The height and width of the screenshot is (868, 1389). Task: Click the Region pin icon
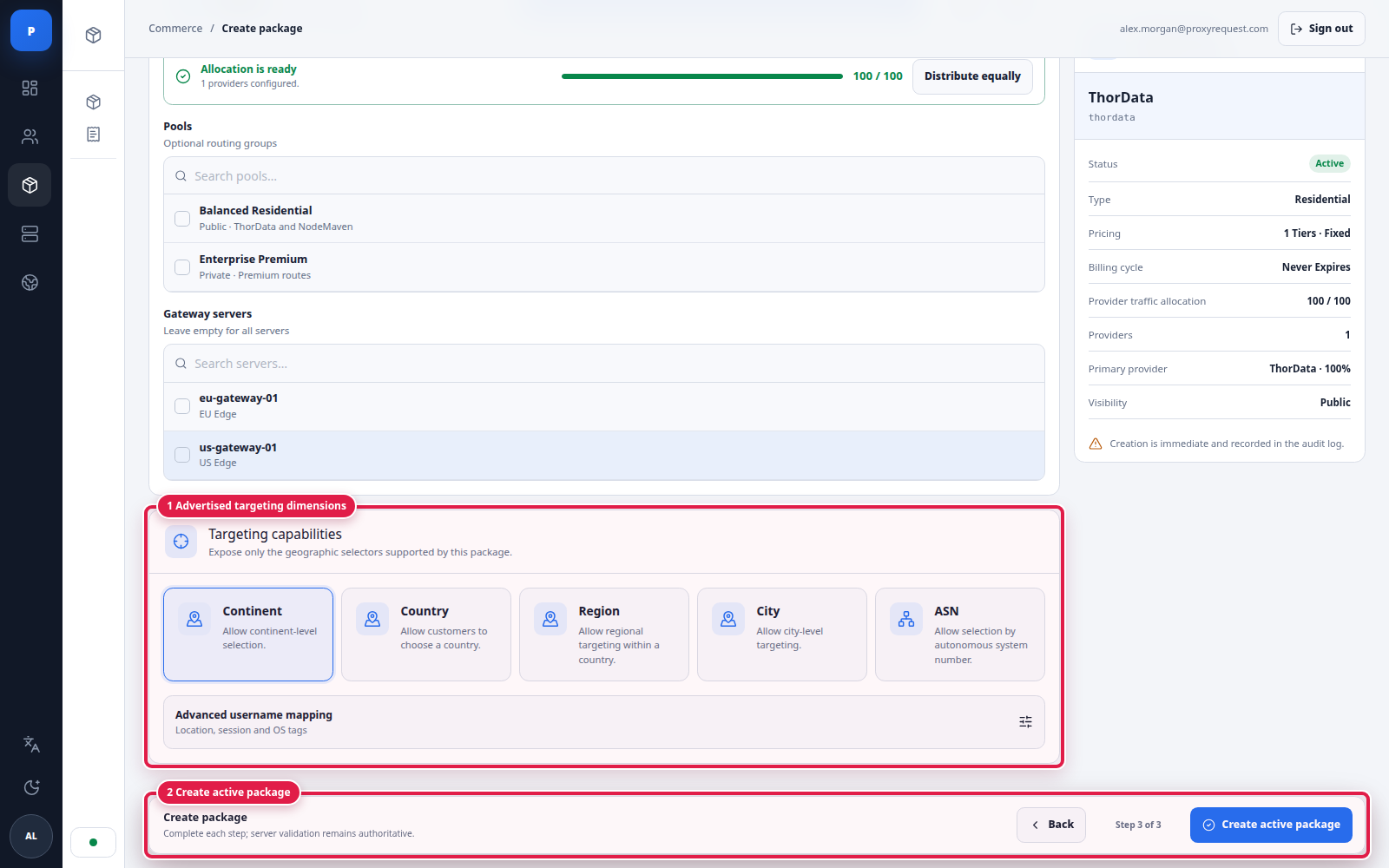[x=550, y=619]
